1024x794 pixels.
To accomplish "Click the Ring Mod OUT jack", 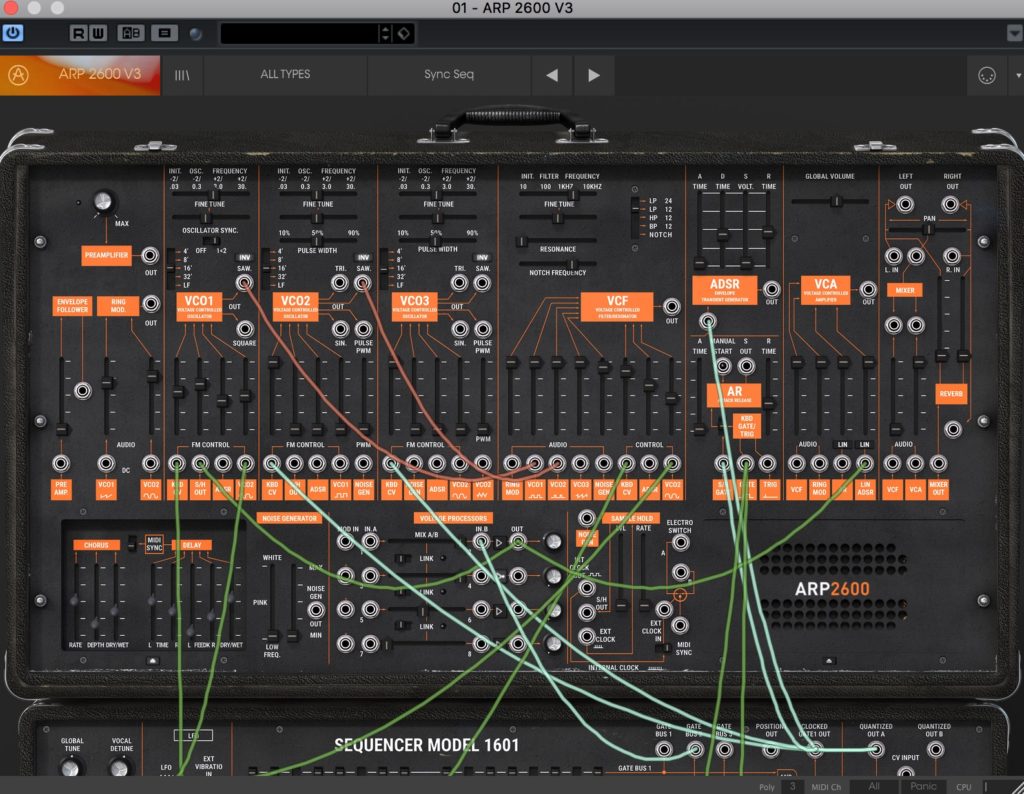I will [151, 304].
